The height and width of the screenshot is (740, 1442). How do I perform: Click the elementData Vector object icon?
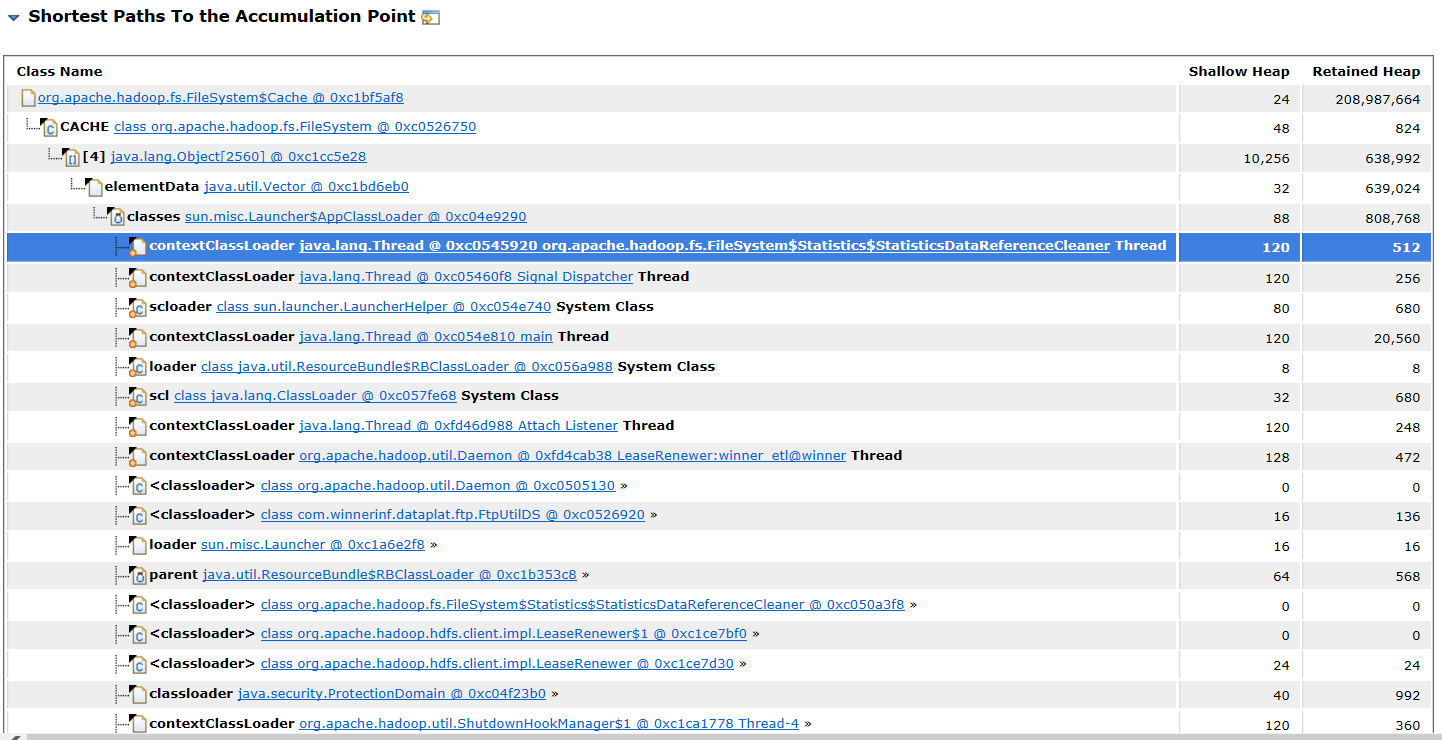click(x=94, y=187)
